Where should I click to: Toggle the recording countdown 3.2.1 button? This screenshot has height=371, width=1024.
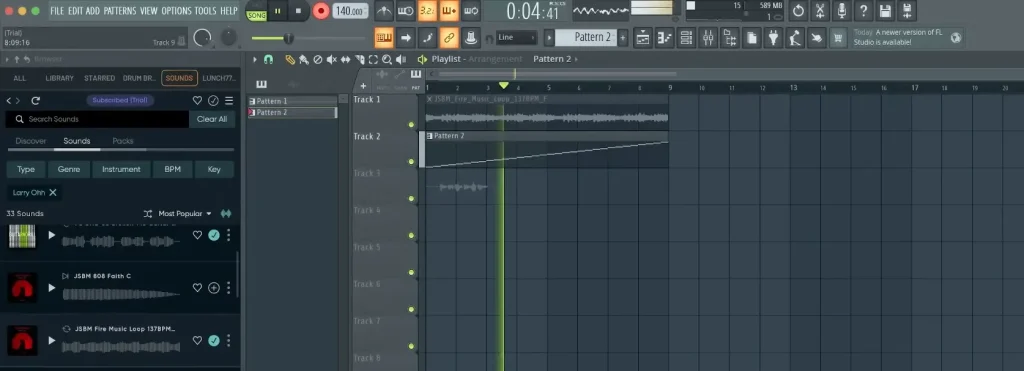[x=427, y=10]
